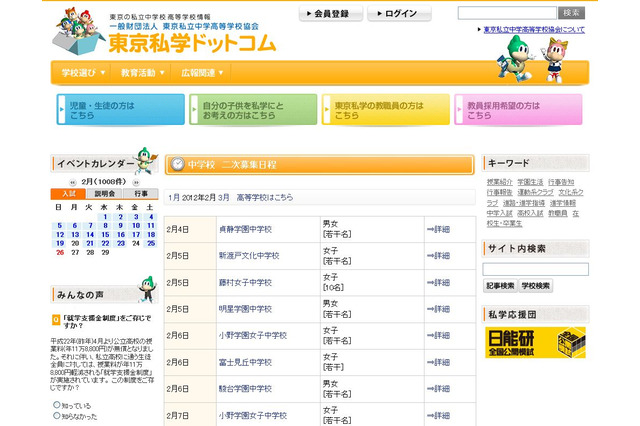Switch to the 行事 calendar tab
The image size is (640, 426).
pos(141,193)
